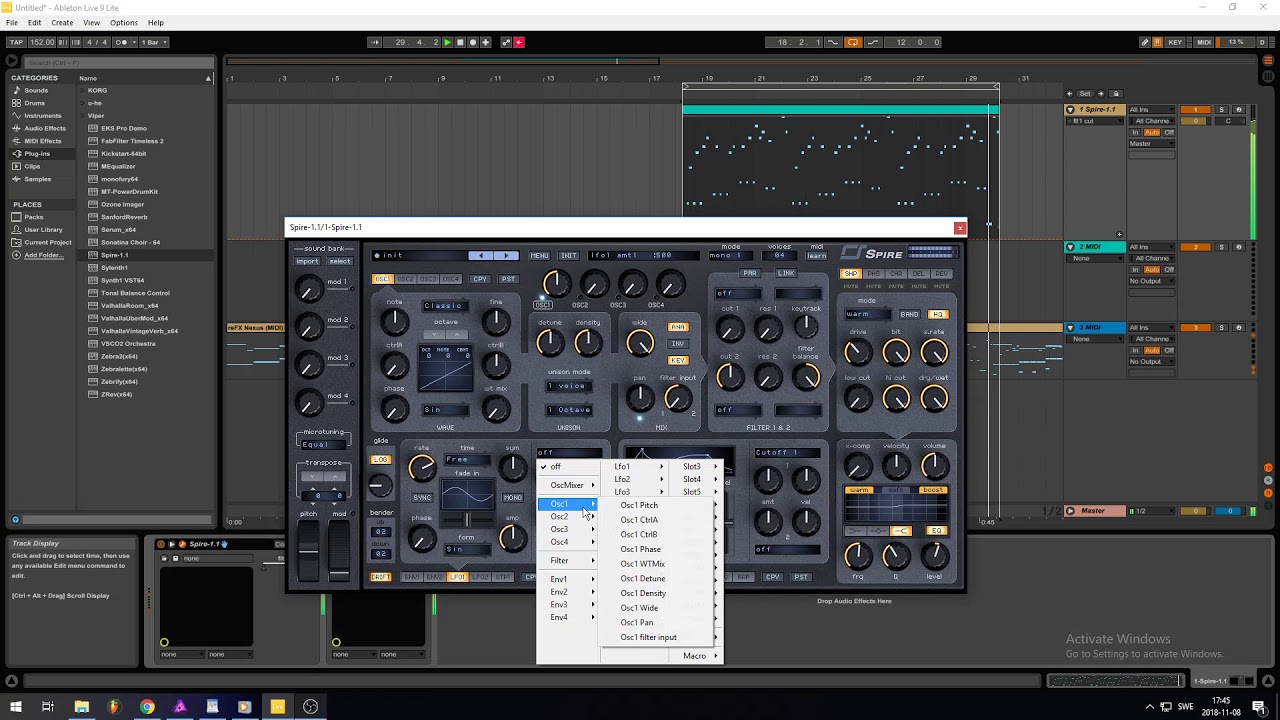Click sound bank import button
The width and height of the screenshot is (1280, 720).
point(307,262)
